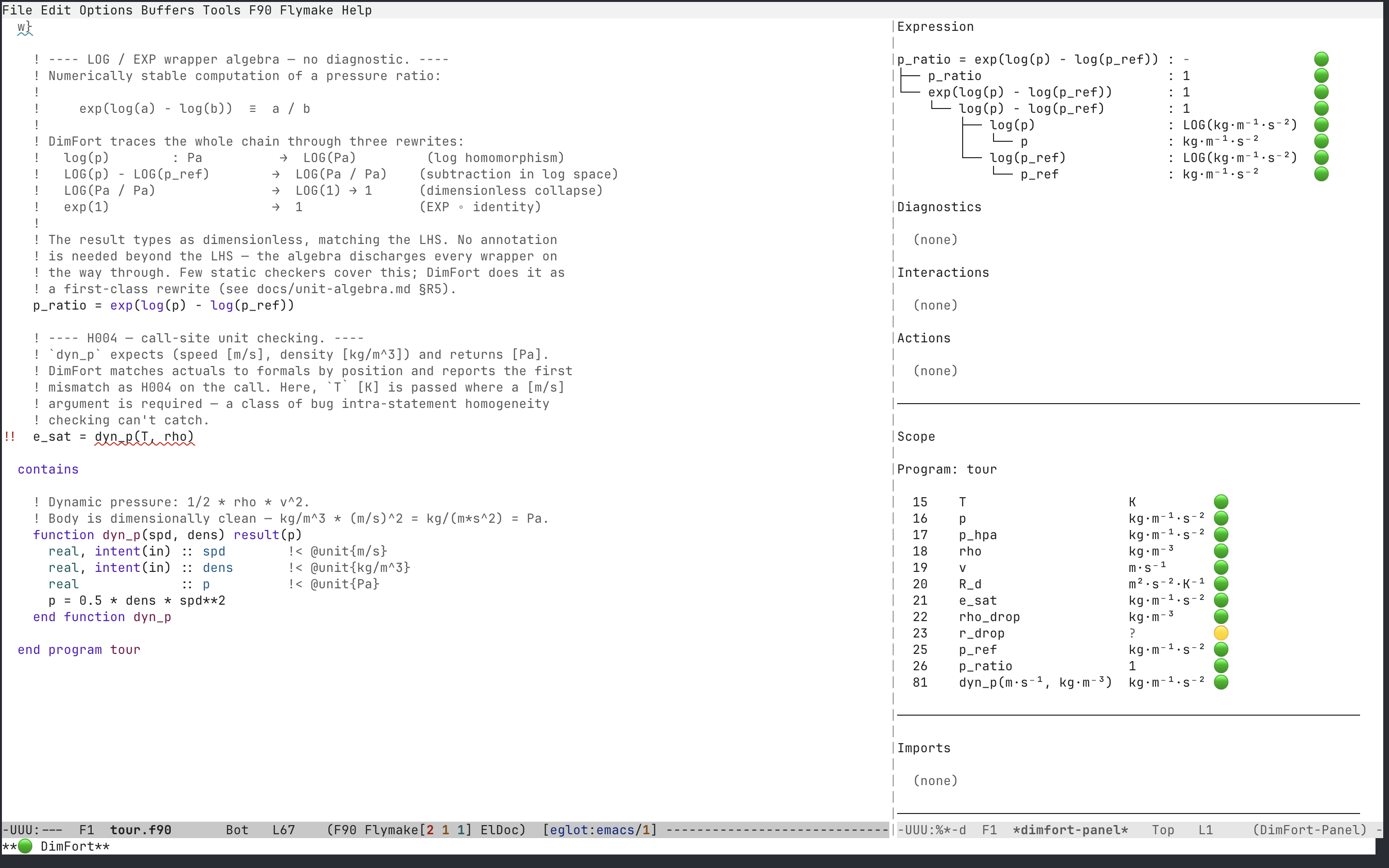Click the Expression section heading
The width and height of the screenshot is (1389, 868).
click(936, 27)
